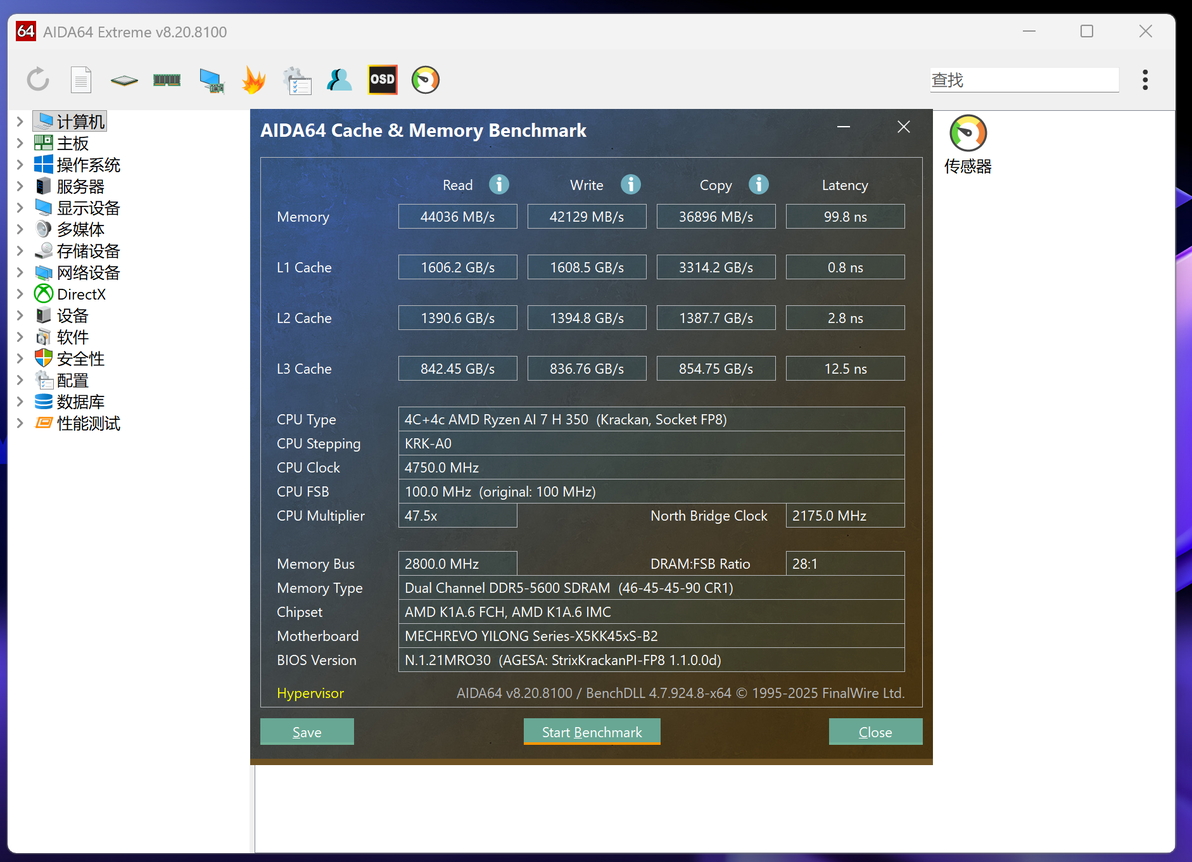Expand the 显示设备 tree node chevron

click(20, 208)
